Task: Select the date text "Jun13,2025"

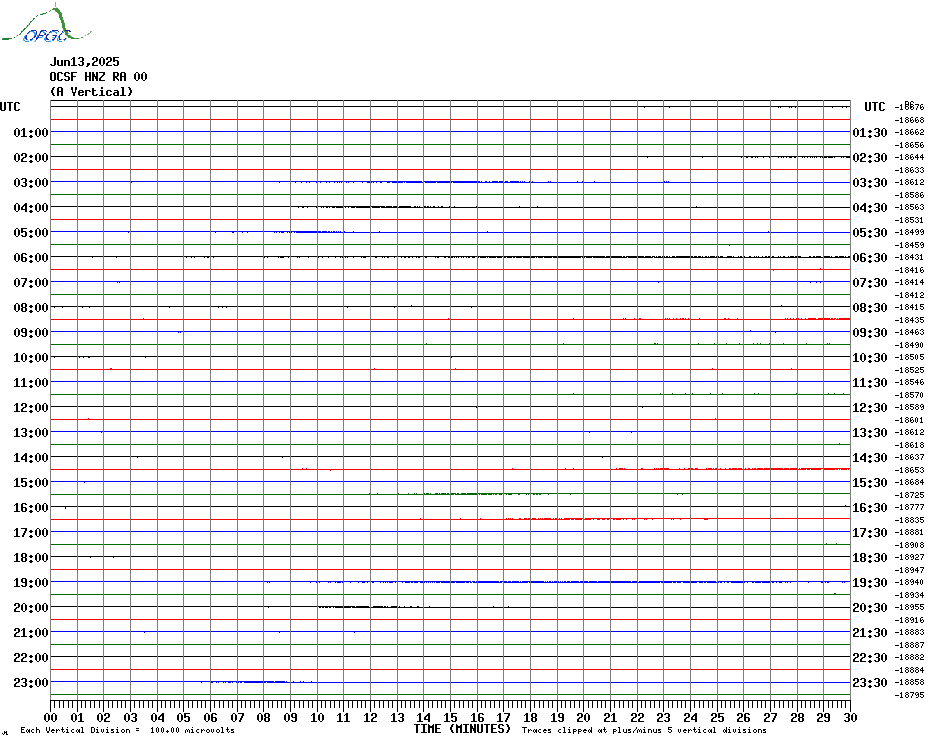Action: (x=84, y=62)
